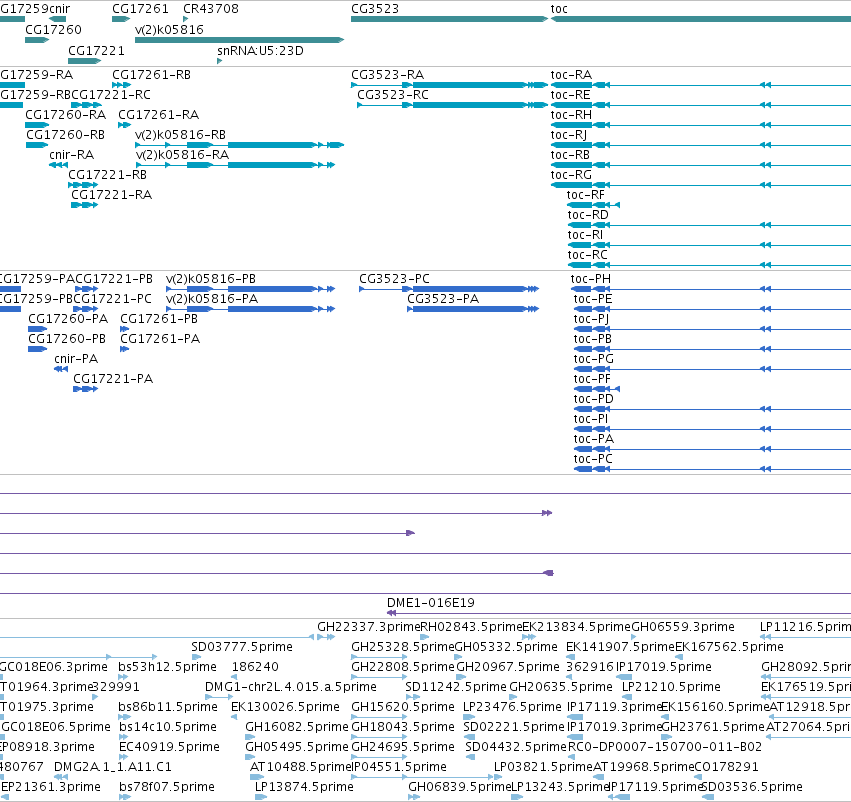Screen dimensions: 851x802
Task: Select the LP13874.5prime EST label
Action: (304, 786)
